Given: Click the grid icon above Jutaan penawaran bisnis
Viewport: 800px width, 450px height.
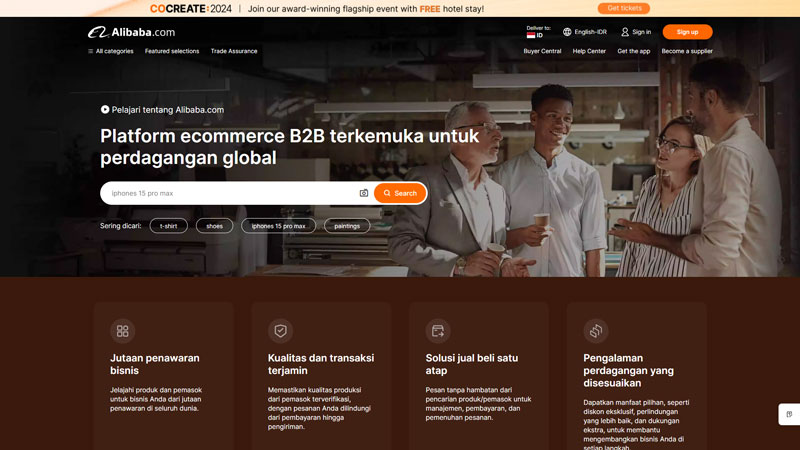Looking at the screenshot, I should point(122,331).
